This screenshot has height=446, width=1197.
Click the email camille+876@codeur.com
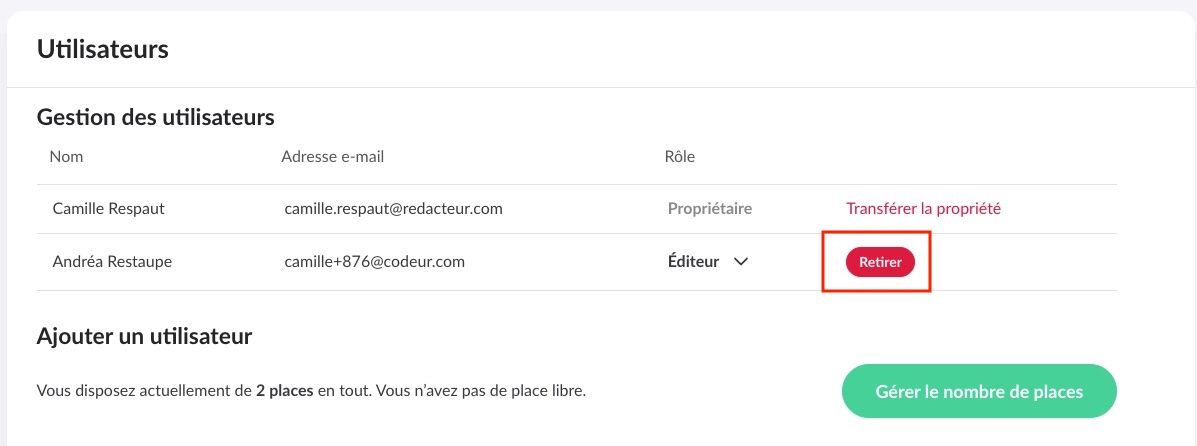(375, 262)
